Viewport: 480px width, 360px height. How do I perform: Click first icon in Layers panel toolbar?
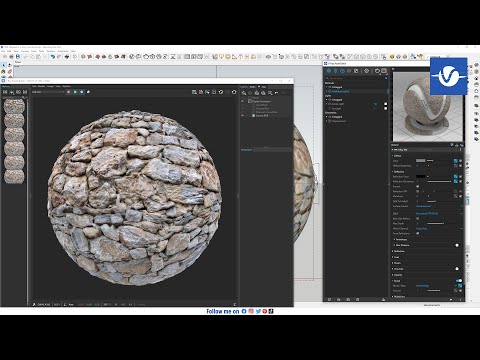[x=243, y=93]
